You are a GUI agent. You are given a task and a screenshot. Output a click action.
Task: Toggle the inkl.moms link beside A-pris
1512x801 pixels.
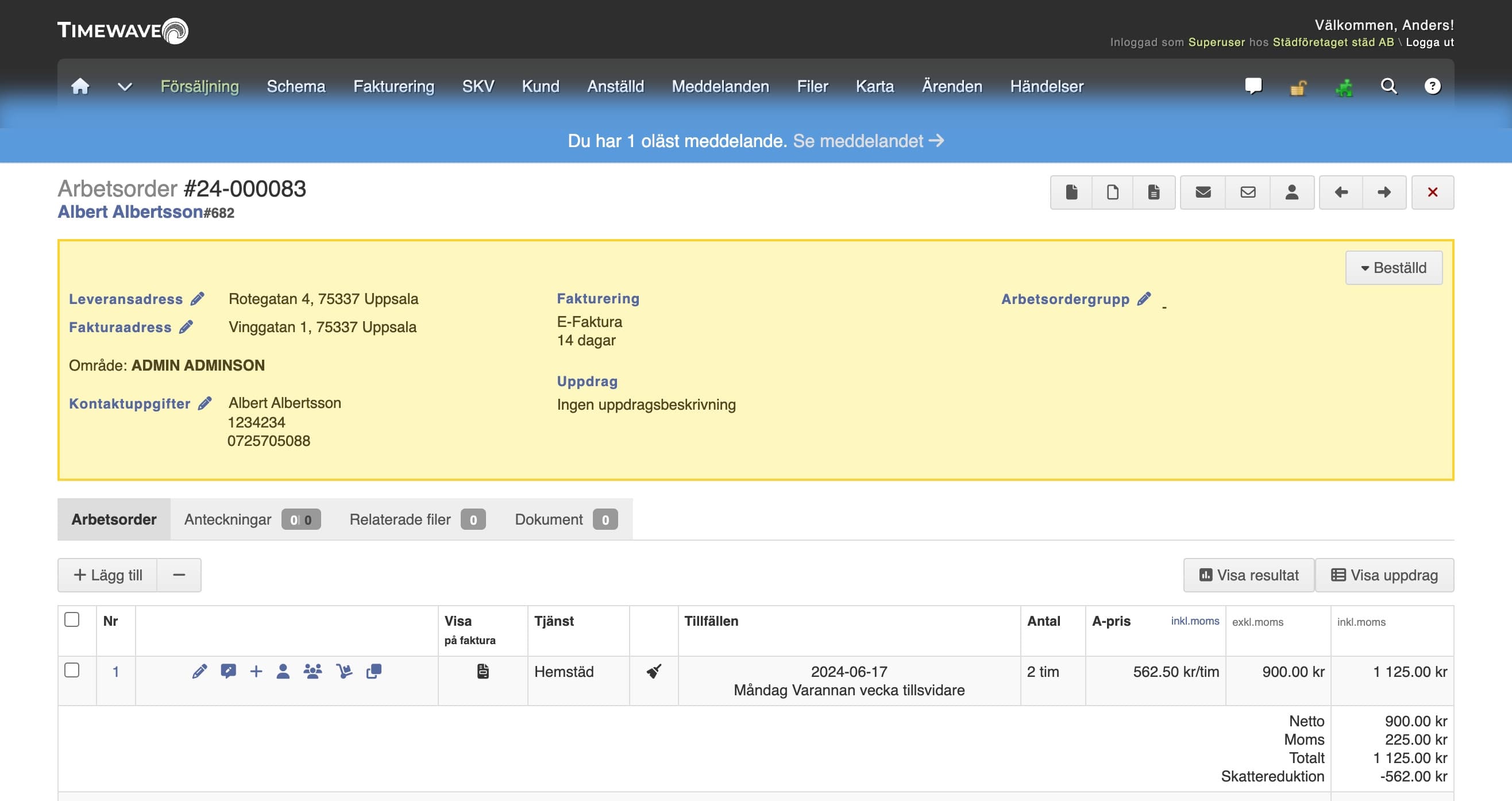pos(1194,621)
